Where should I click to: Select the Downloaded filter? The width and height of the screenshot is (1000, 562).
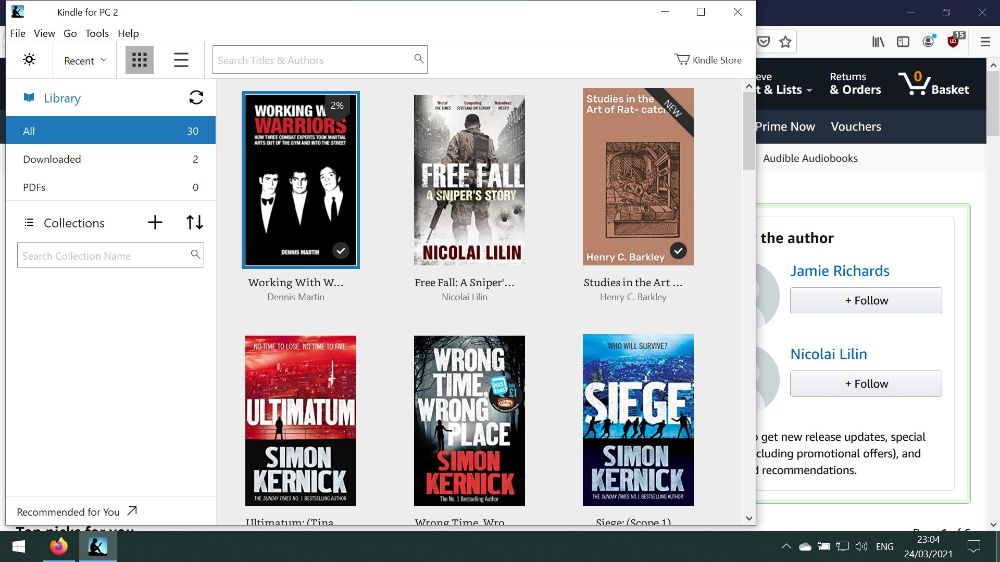(x=111, y=159)
